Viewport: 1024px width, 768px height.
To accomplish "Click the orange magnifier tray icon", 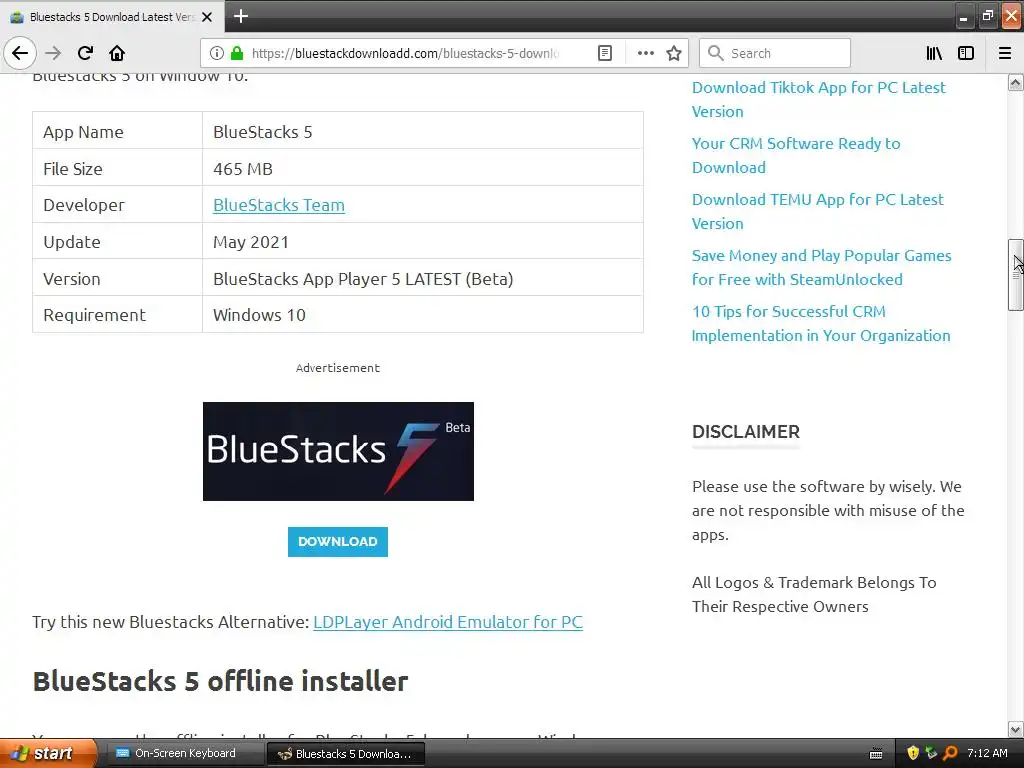I will (950, 753).
